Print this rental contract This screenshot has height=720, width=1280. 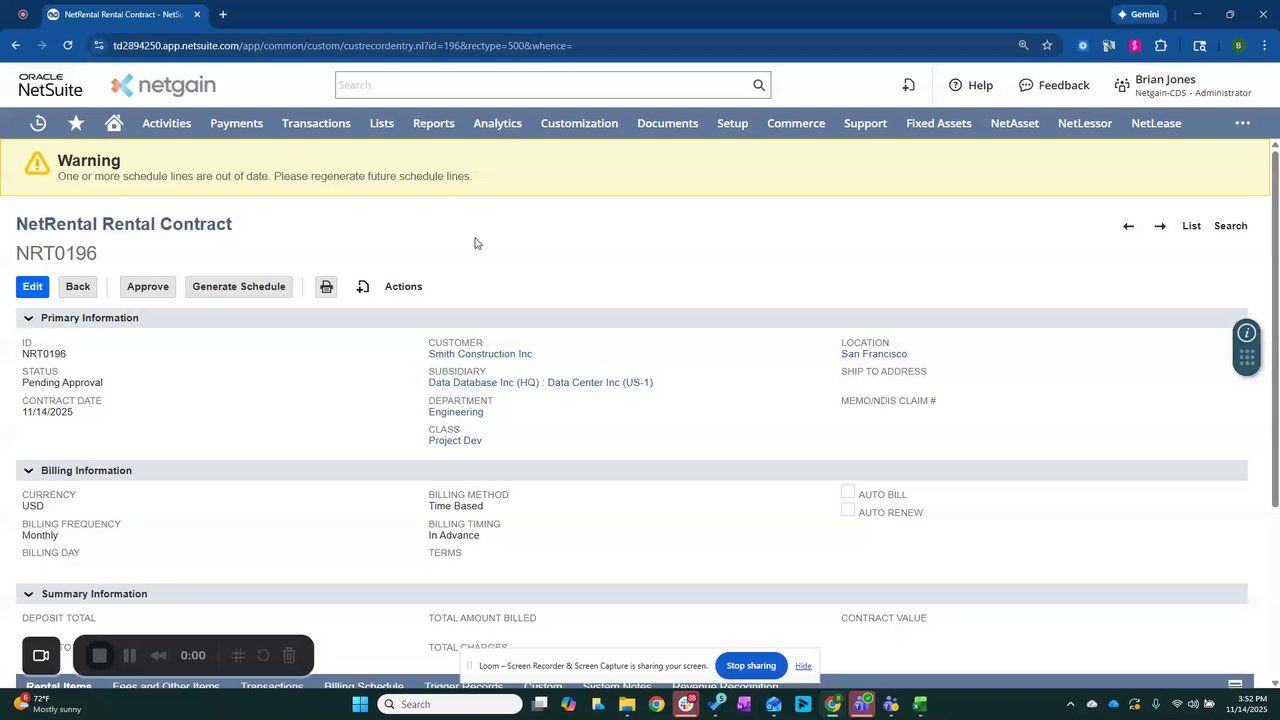pyautogui.click(x=326, y=287)
